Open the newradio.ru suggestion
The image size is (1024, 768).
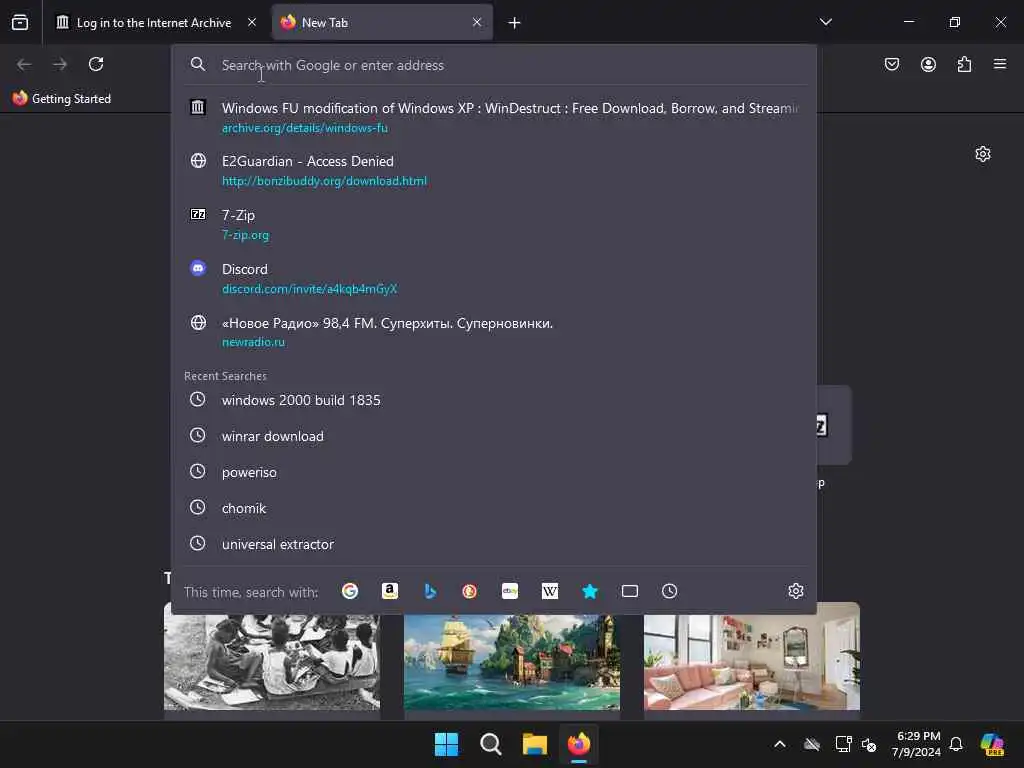point(494,332)
